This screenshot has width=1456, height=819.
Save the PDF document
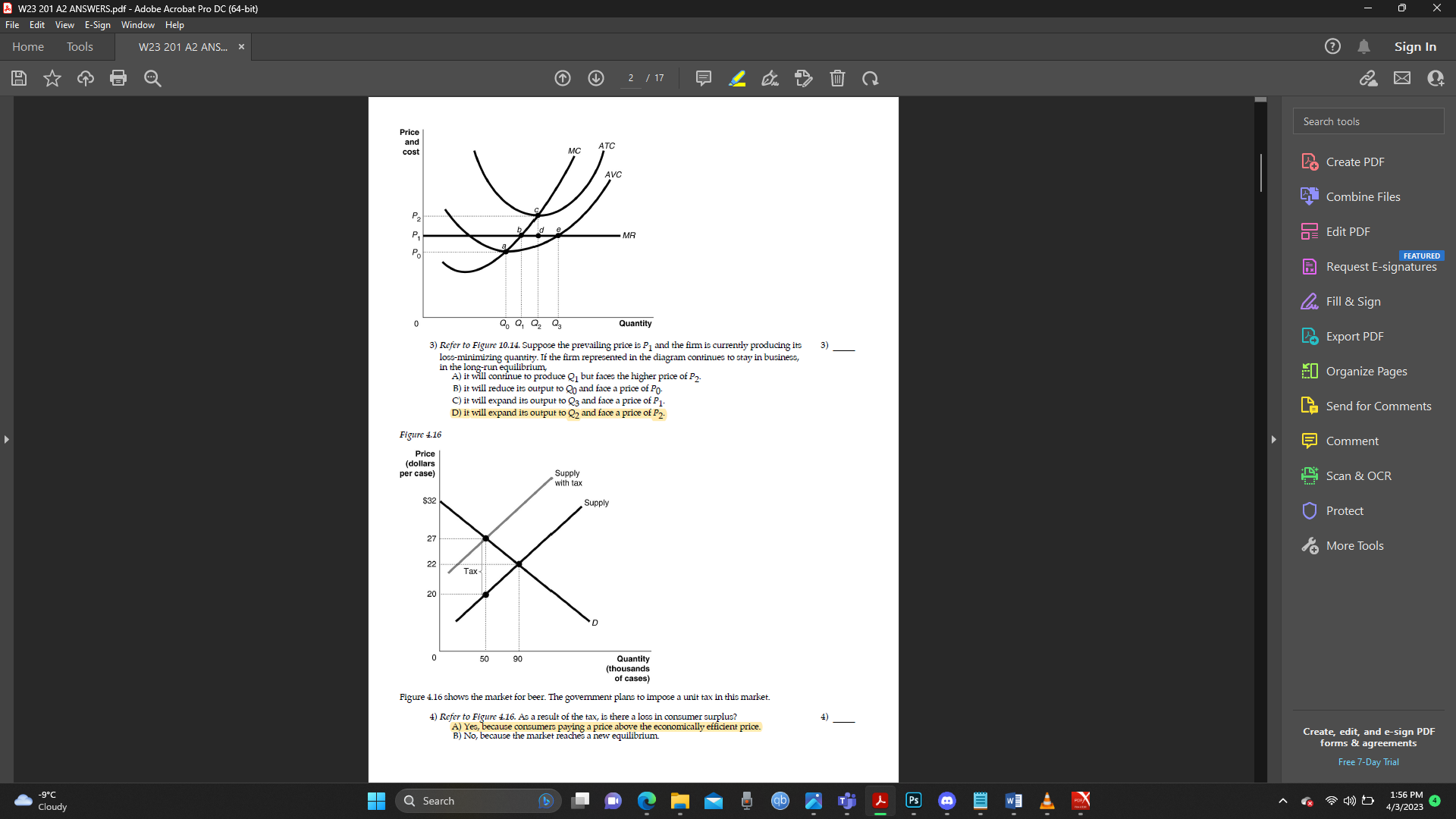(18, 78)
